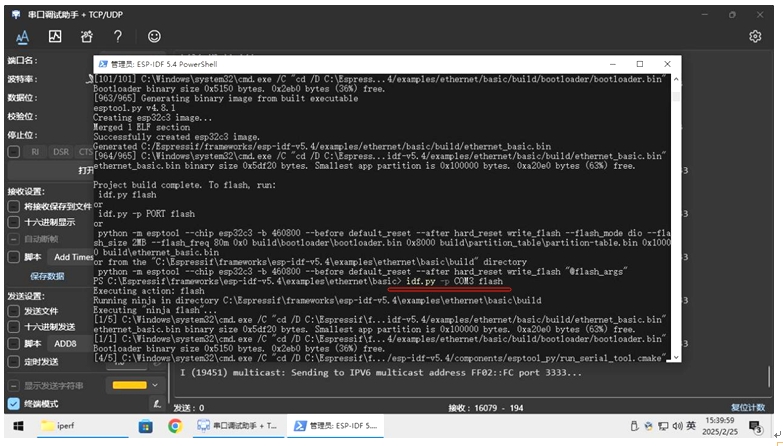Enable 定时发送 checkbox

(14, 362)
